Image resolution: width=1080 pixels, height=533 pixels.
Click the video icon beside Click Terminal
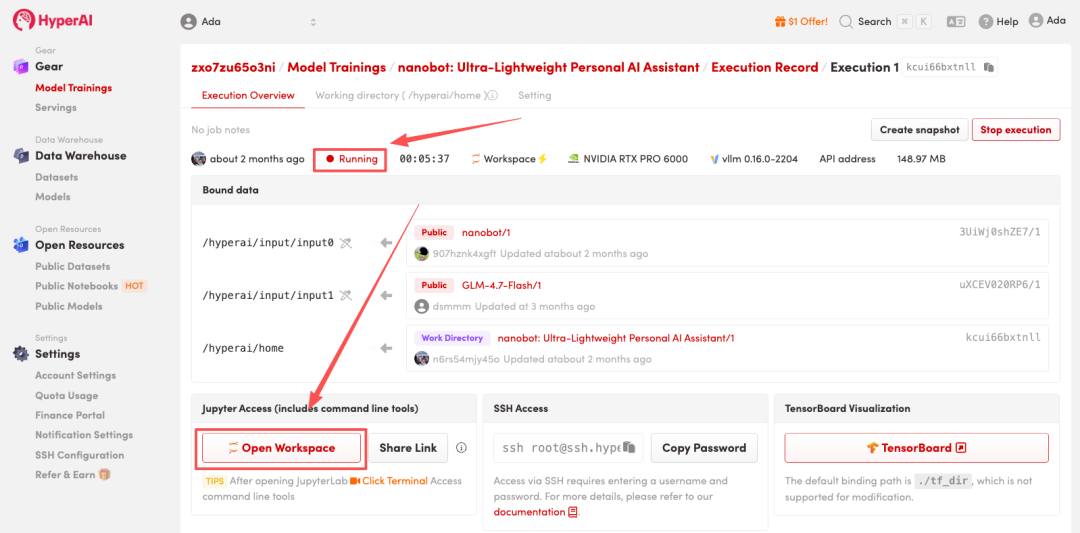355,481
